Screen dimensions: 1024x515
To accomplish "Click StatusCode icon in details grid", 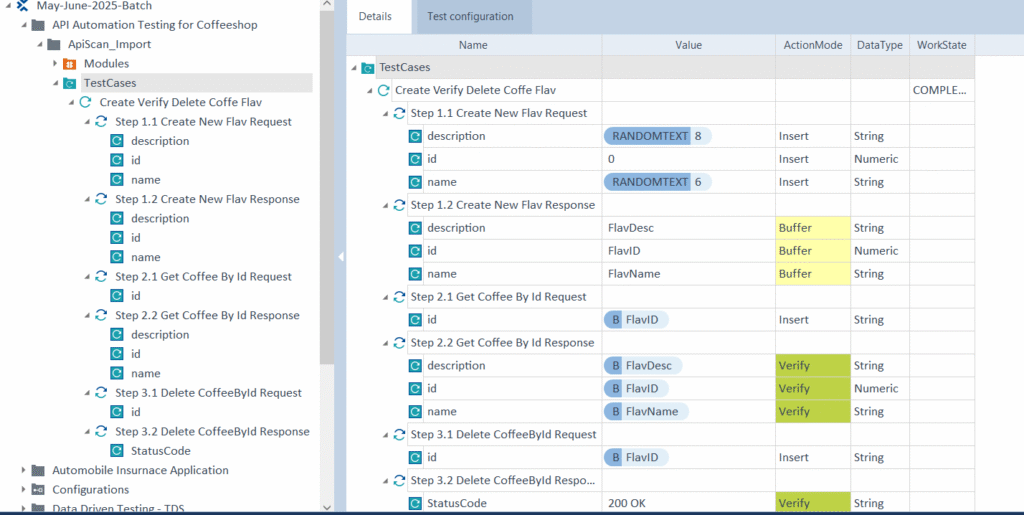I will tap(415, 504).
